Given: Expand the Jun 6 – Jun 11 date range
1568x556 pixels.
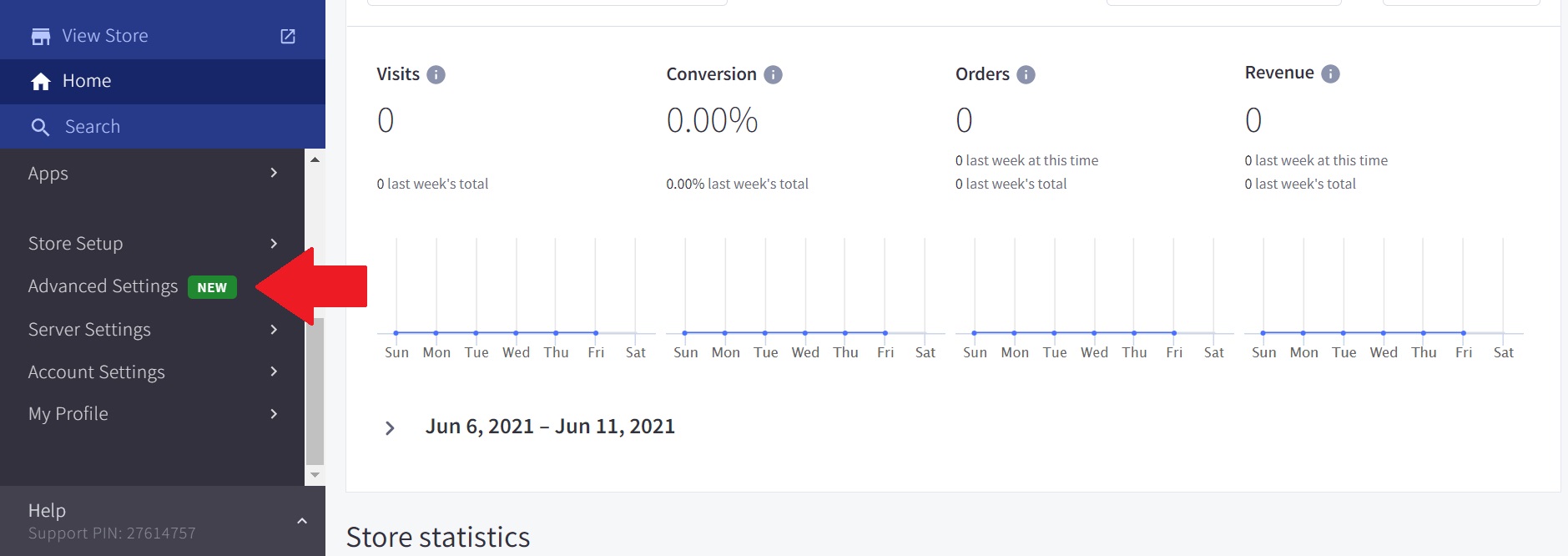Looking at the screenshot, I should [390, 428].
